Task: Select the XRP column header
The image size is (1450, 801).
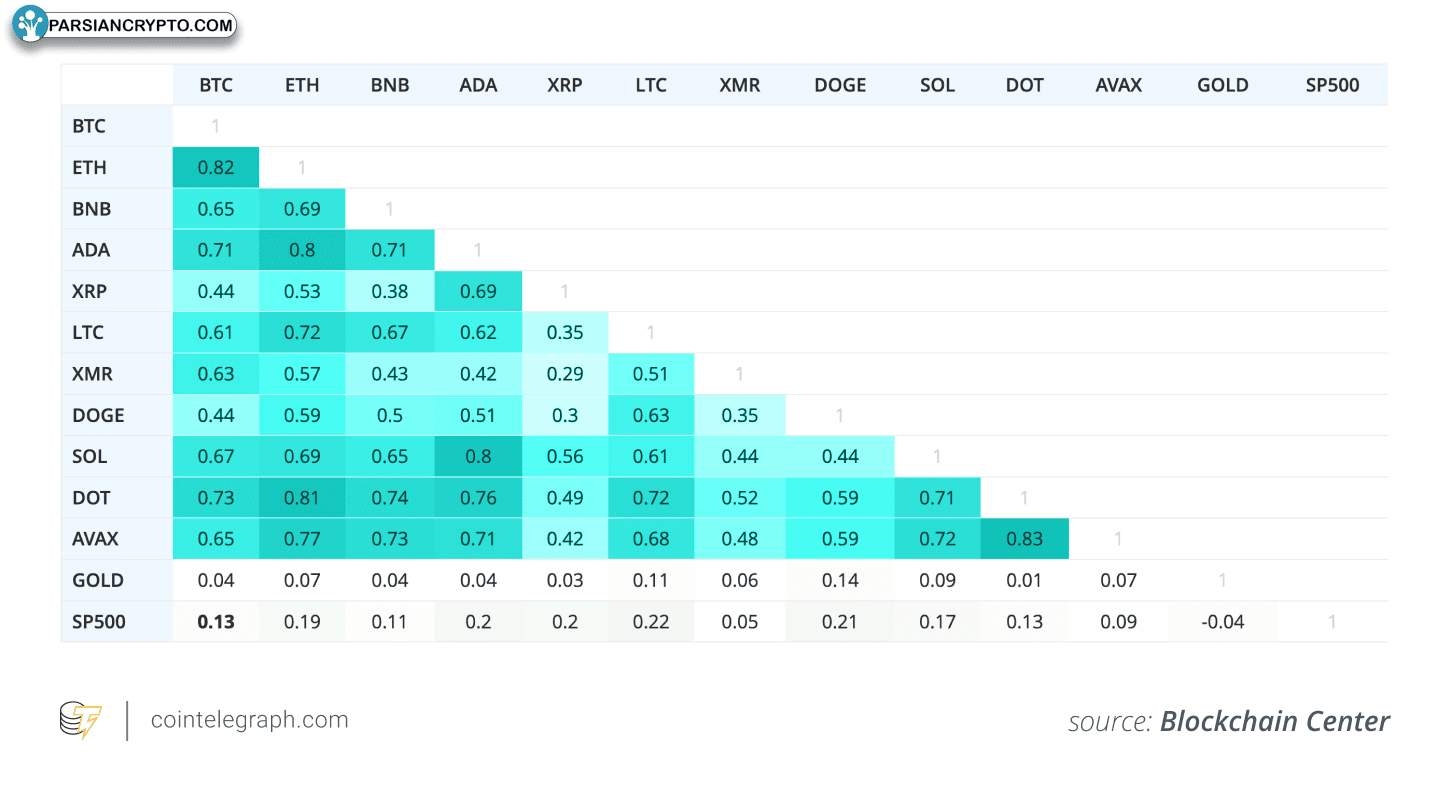Action: [565, 85]
